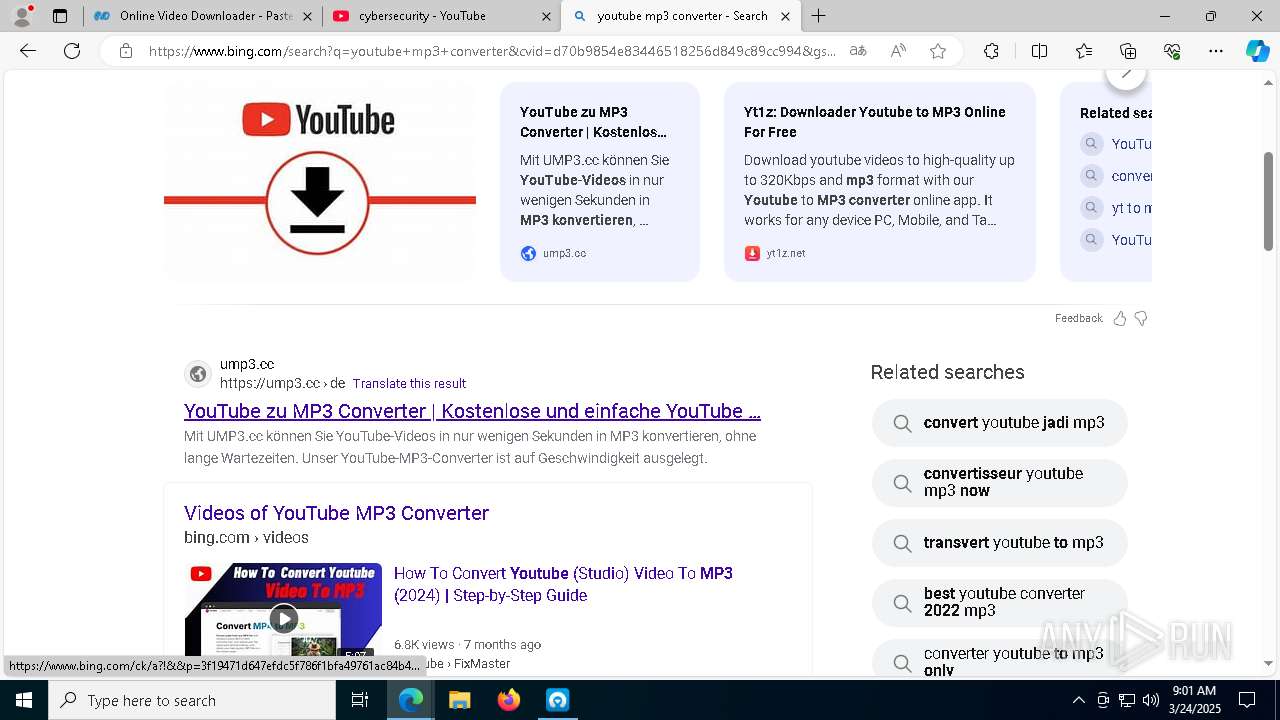Screen dimensions: 1280x720
Task: Give thumbs up feedback
Action: [1120, 319]
